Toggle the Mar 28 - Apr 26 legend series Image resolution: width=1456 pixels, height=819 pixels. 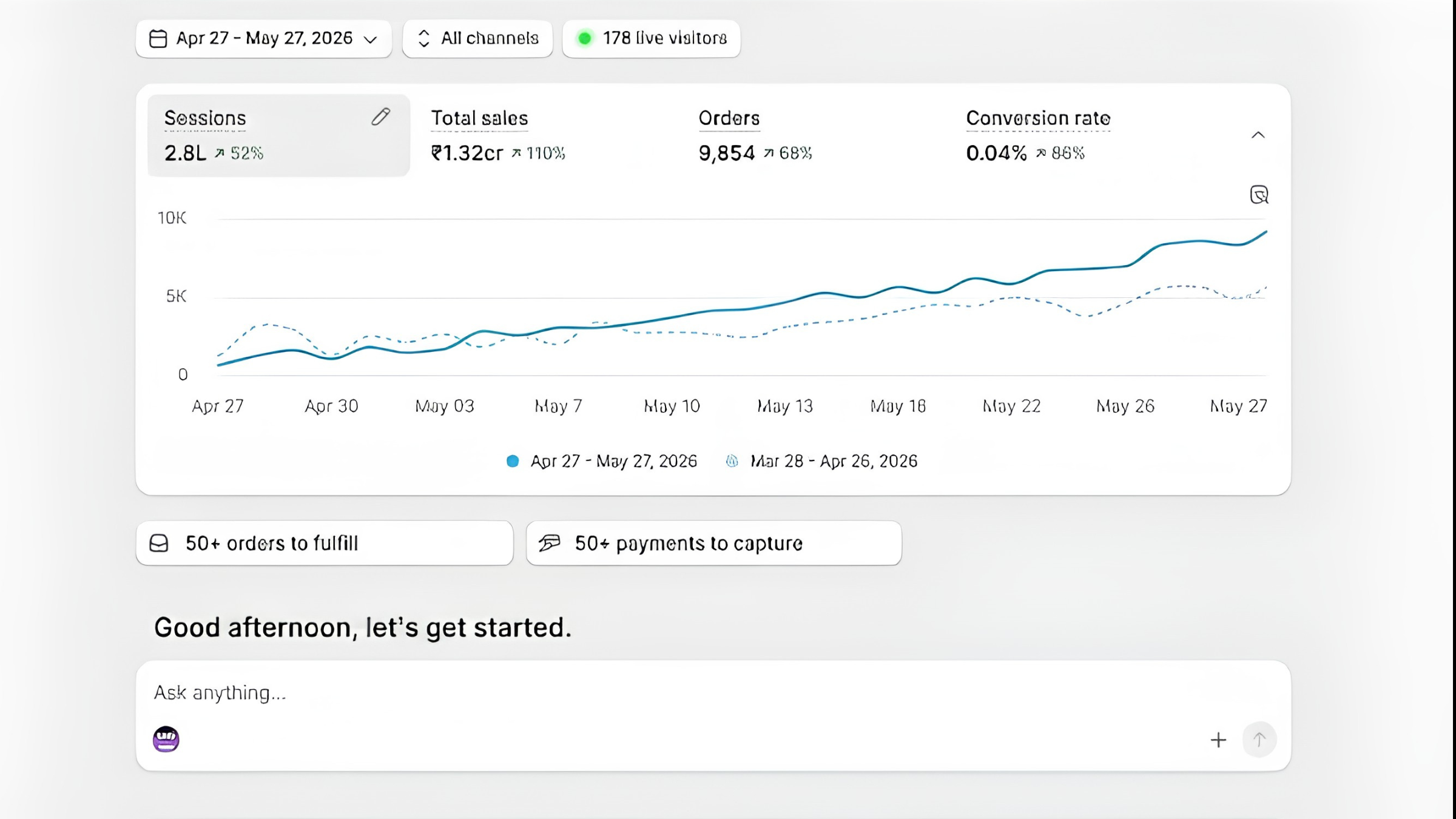click(821, 461)
